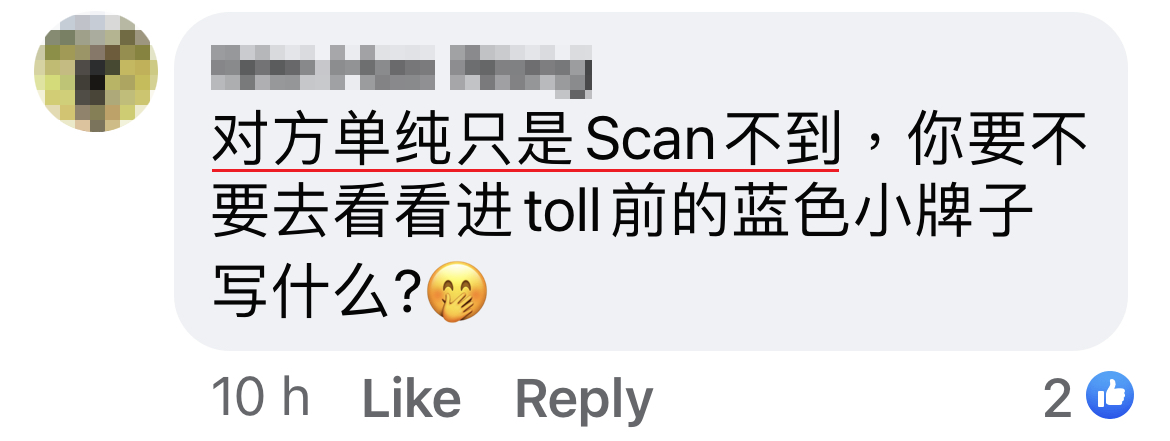Open the blurred commenter name link
The height and width of the screenshot is (441, 1170).
pyautogui.click(x=401, y=71)
